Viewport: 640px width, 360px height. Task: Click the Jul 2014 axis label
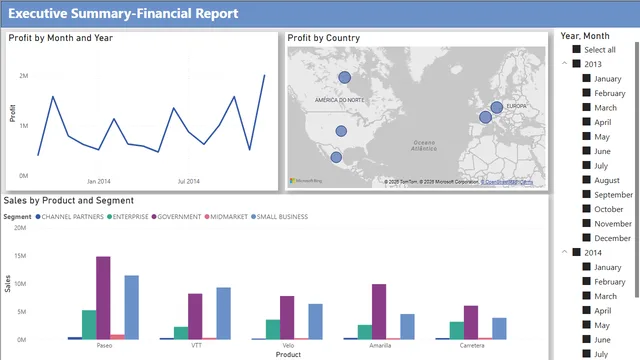click(x=189, y=181)
